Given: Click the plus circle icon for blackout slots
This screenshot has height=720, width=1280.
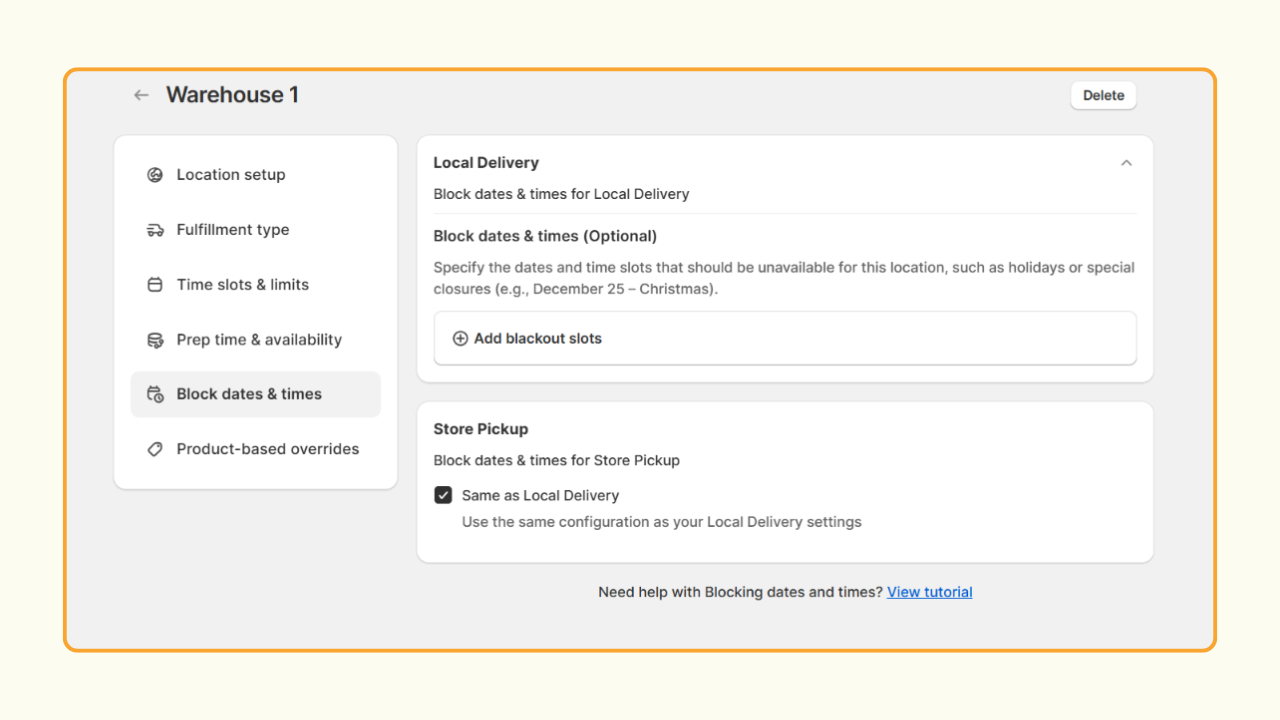Looking at the screenshot, I should pyautogui.click(x=460, y=339).
